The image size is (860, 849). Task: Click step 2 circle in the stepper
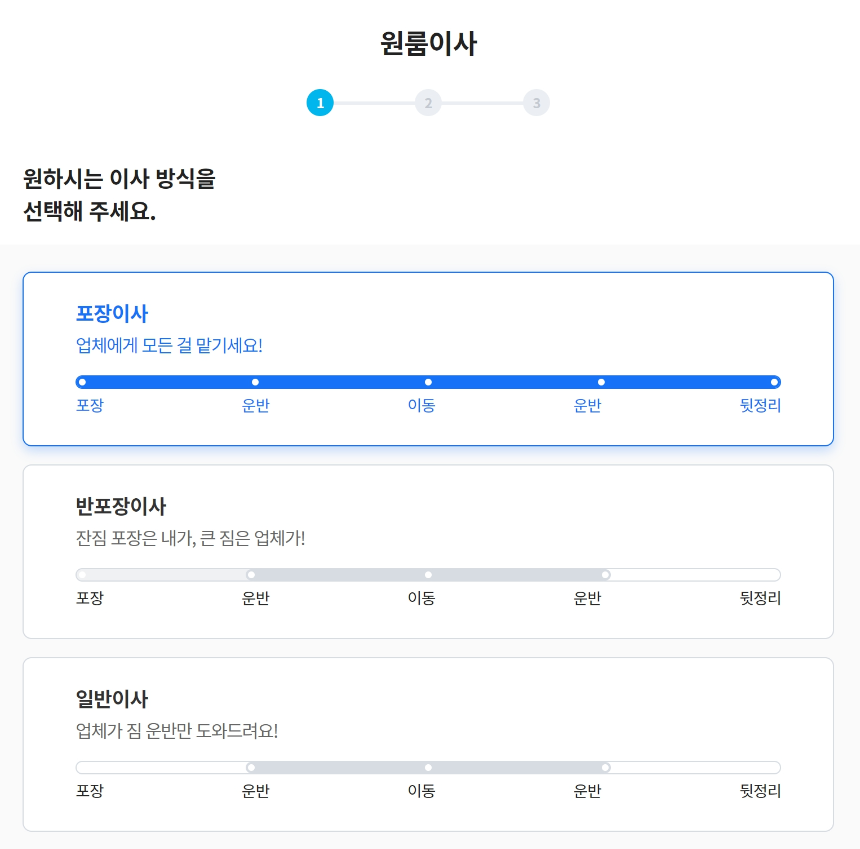pyautogui.click(x=428, y=102)
